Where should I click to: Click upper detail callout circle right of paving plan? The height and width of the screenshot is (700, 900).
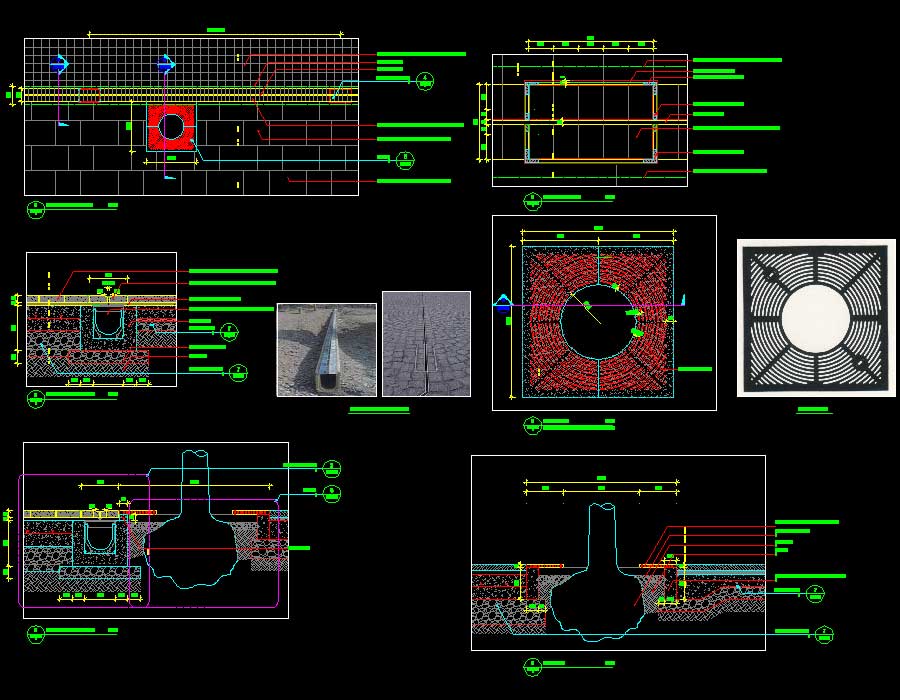pyautogui.click(x=424, y=81)
